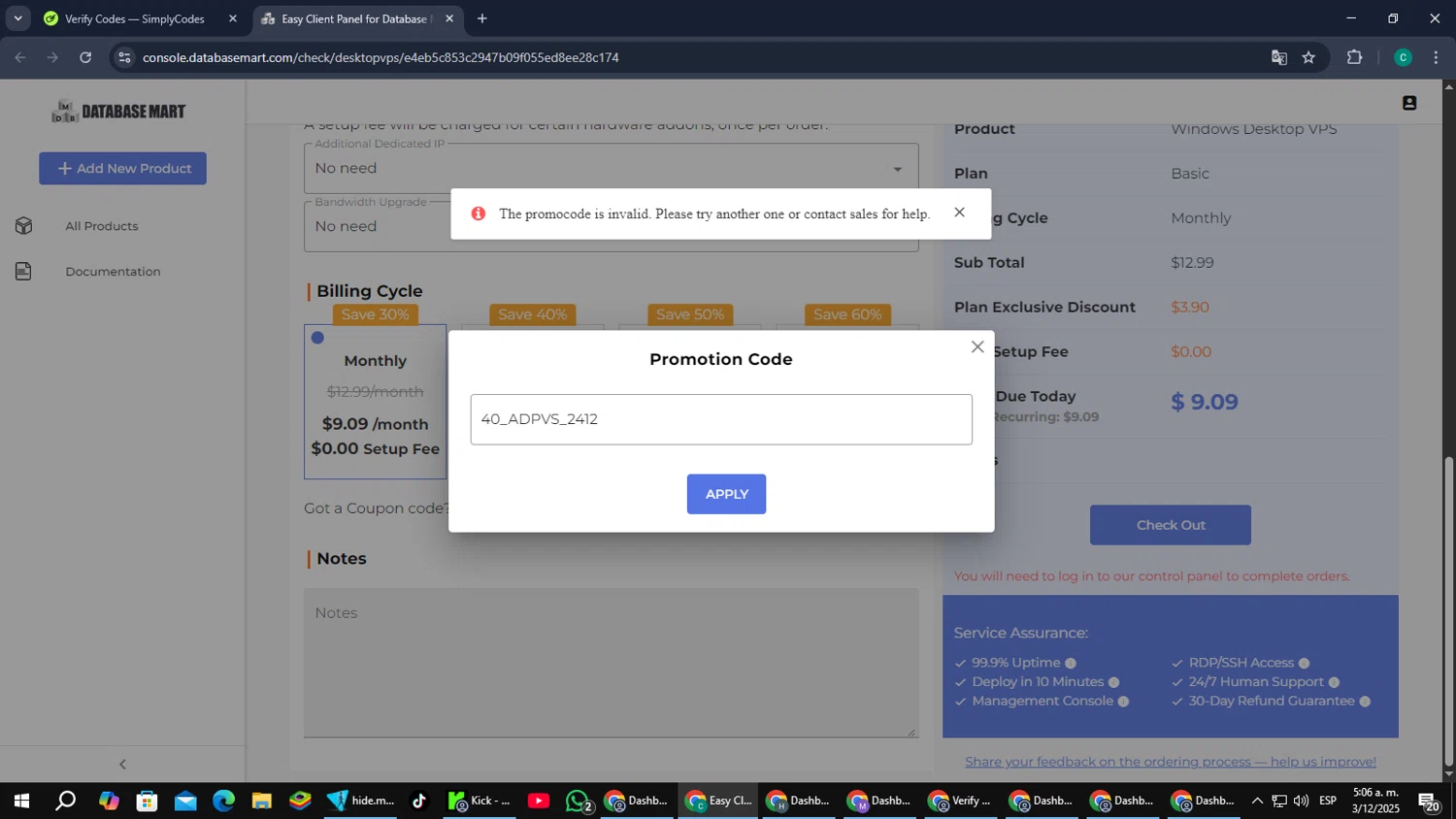This screenshot has width=1456, height=819.
Task: Close the Promotion Code dialog
Action: tap(977, 346)
